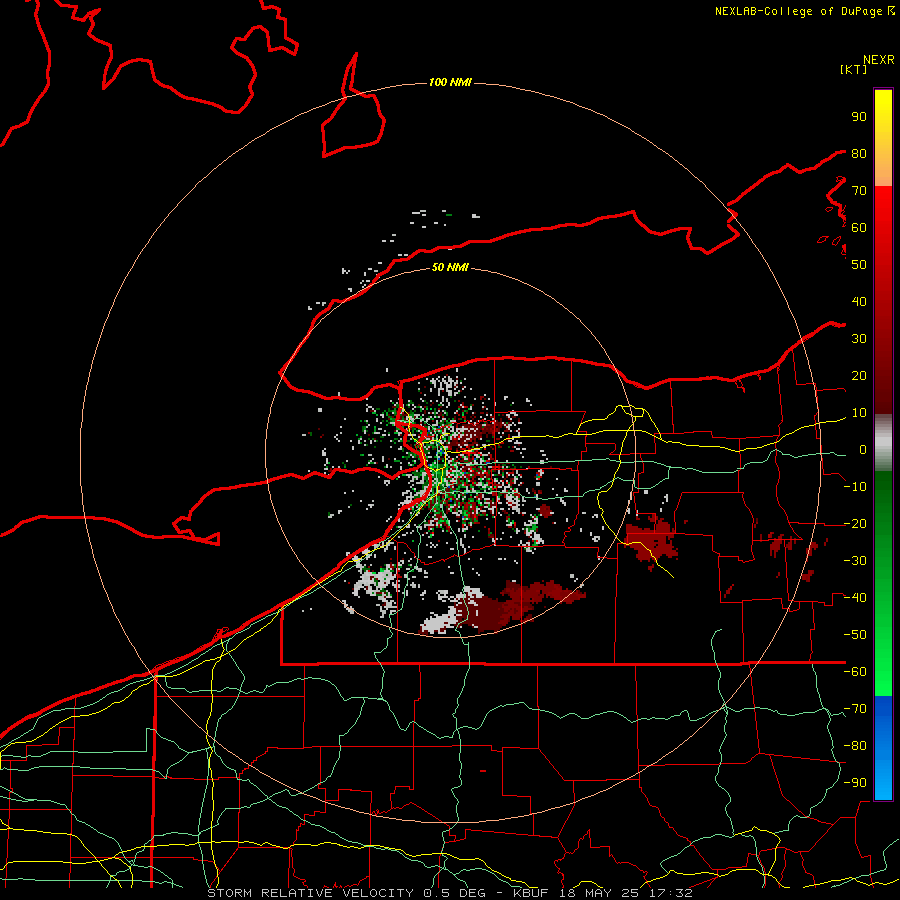Click the -20 value on the velocity scale
Image resolution: width=900 pixels, height=900 pixels.
click(x=855, y=523)
